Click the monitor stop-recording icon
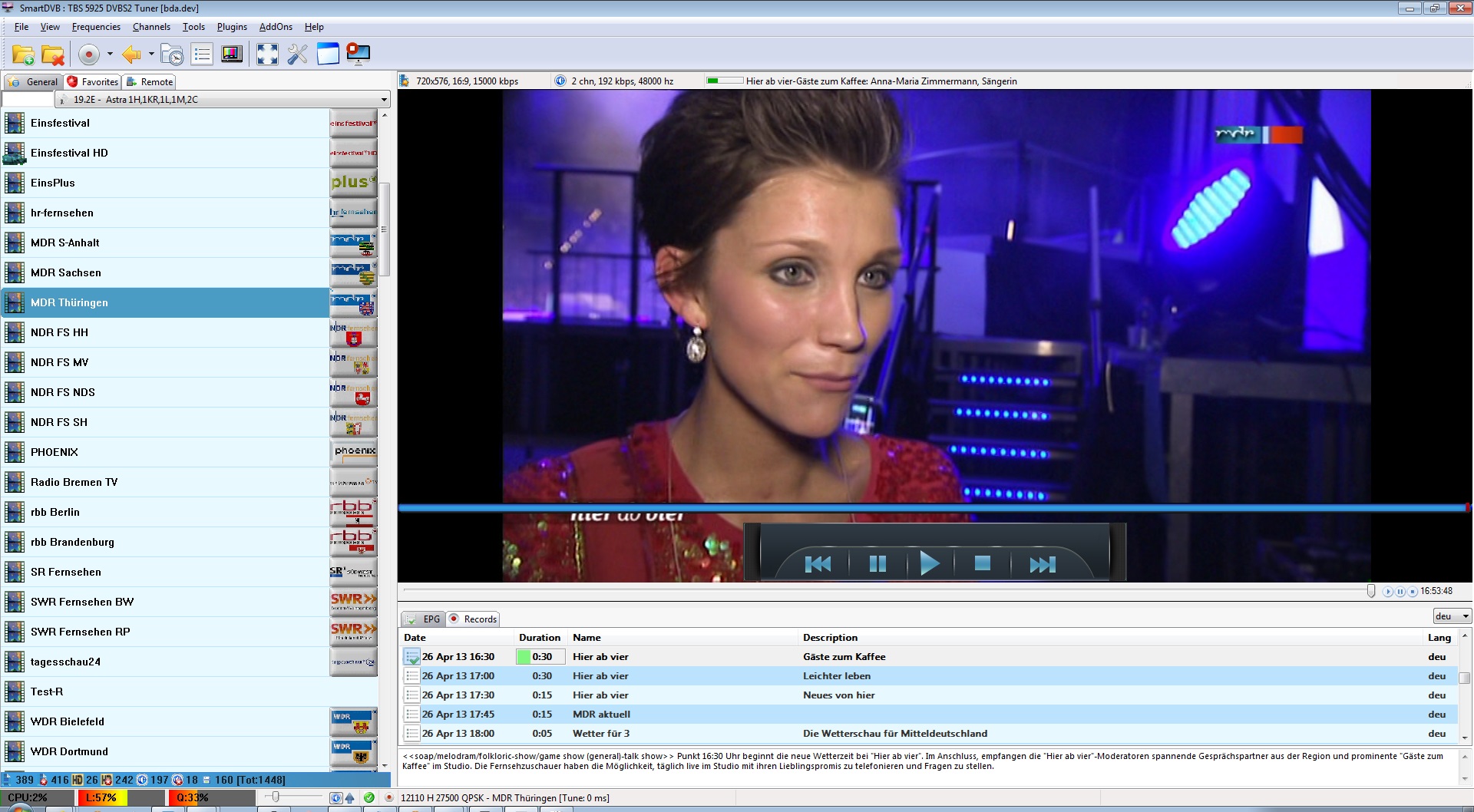The image size is (1474, 812). point(358,54)
